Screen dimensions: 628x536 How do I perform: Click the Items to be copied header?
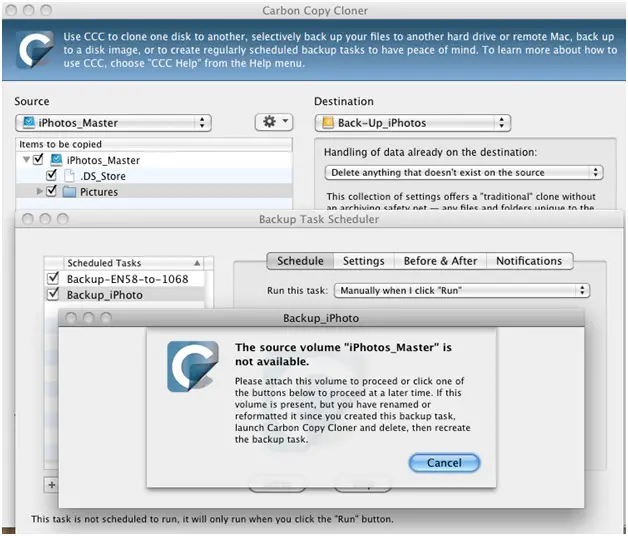tap(154, 144)
